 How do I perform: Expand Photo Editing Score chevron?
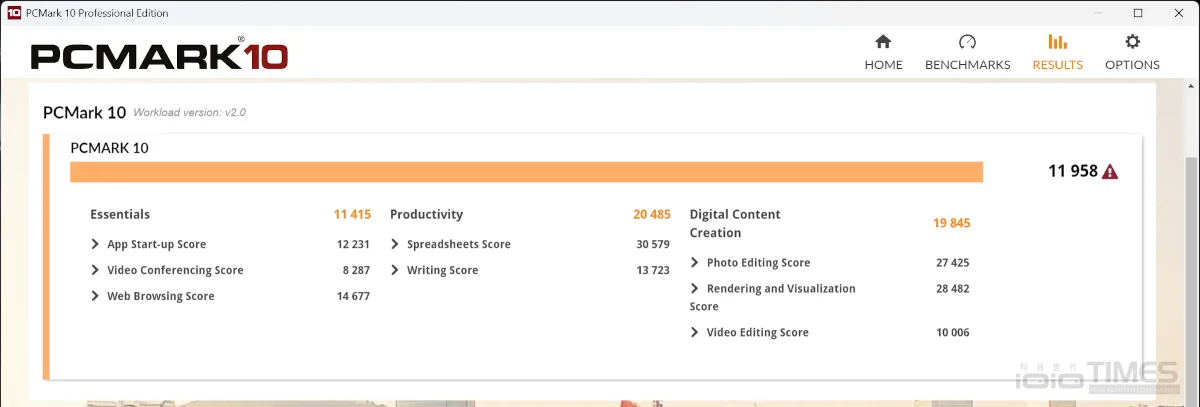(x=695, y=262)
